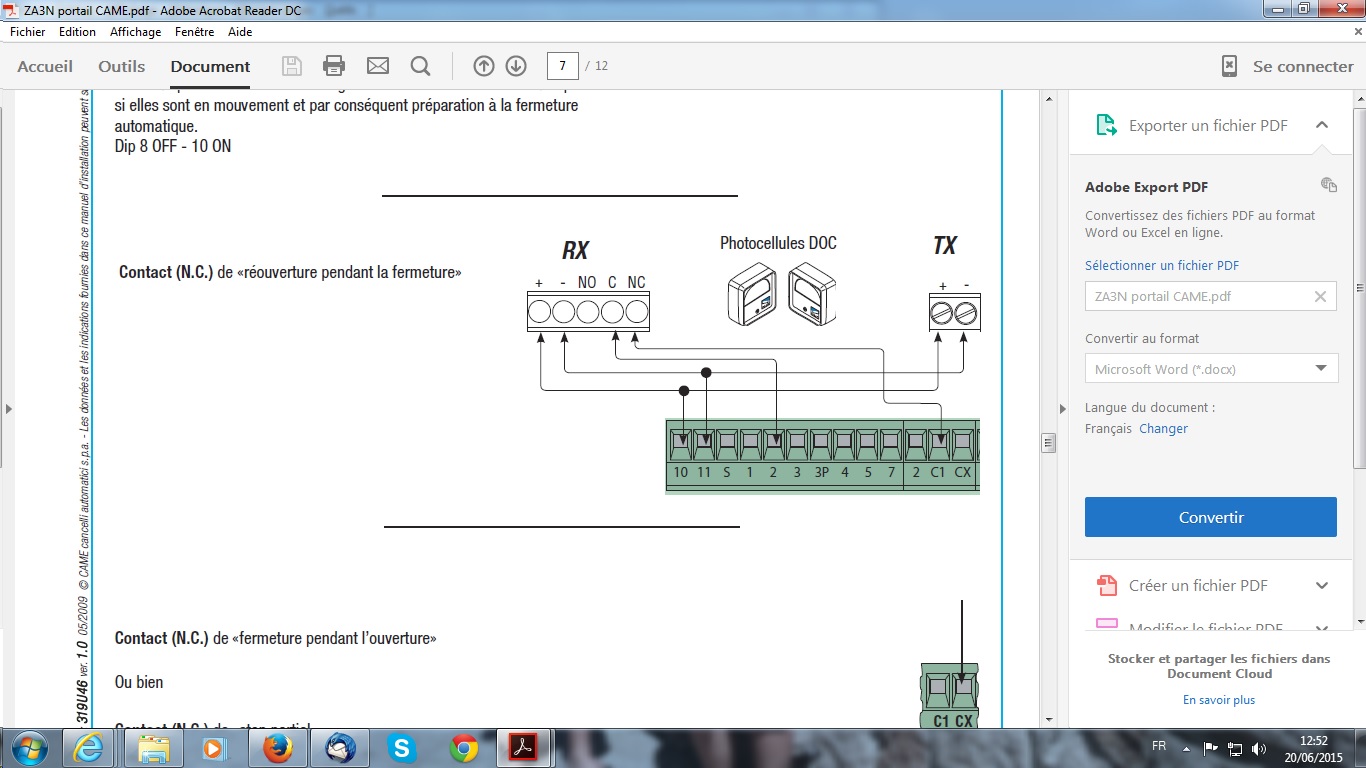Show hidden system tray icons

[1188, 748]
